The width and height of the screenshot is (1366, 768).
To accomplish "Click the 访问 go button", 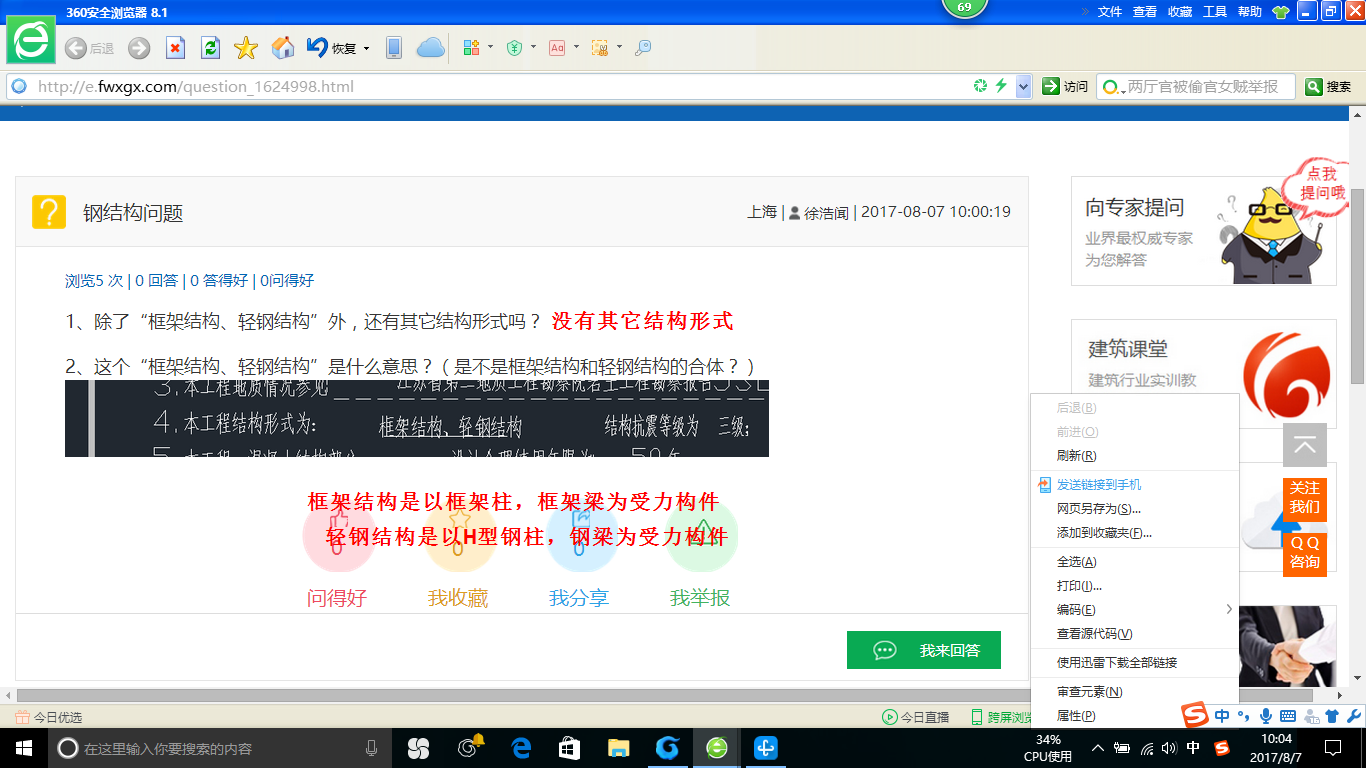I will click(1065, 87).
